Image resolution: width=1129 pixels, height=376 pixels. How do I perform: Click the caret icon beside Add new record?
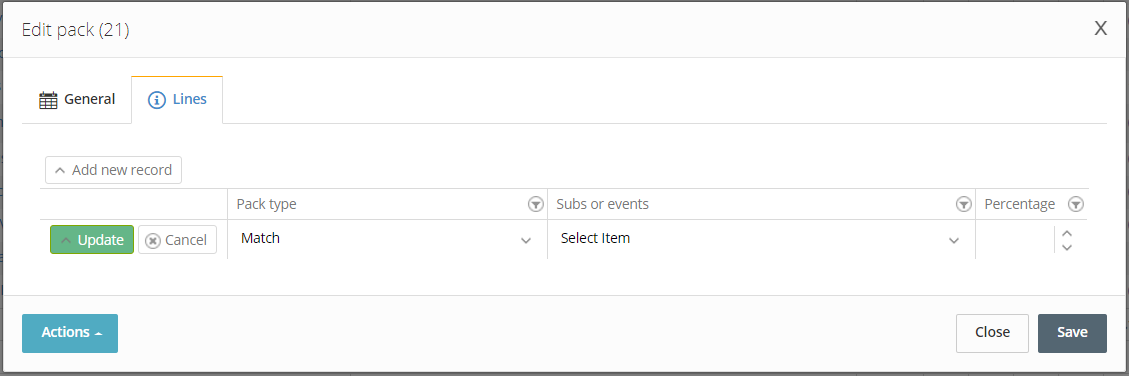coord(60,171)
